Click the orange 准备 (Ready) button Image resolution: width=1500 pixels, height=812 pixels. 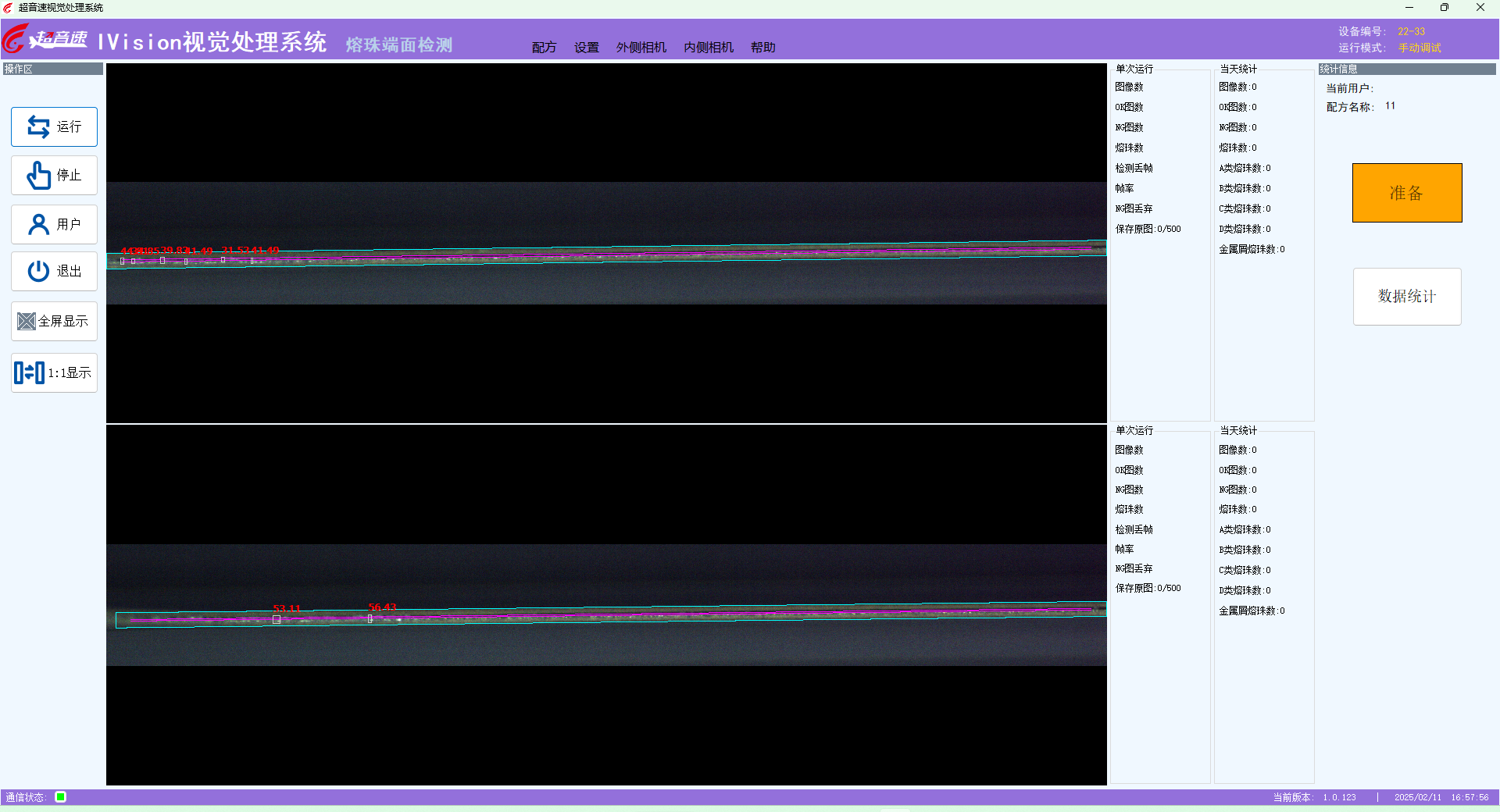tap(1406, 193)
